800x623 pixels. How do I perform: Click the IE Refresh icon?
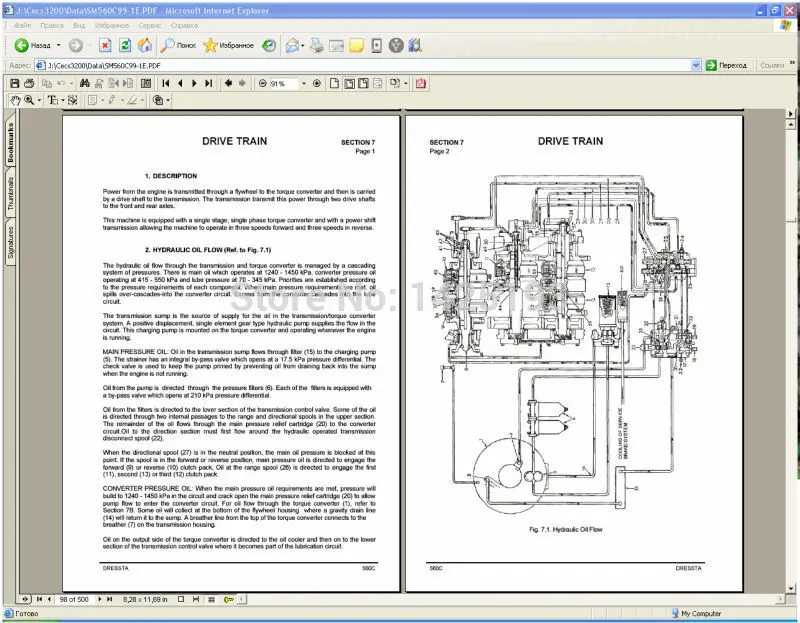pyautogui.click(x=125, y=45)
